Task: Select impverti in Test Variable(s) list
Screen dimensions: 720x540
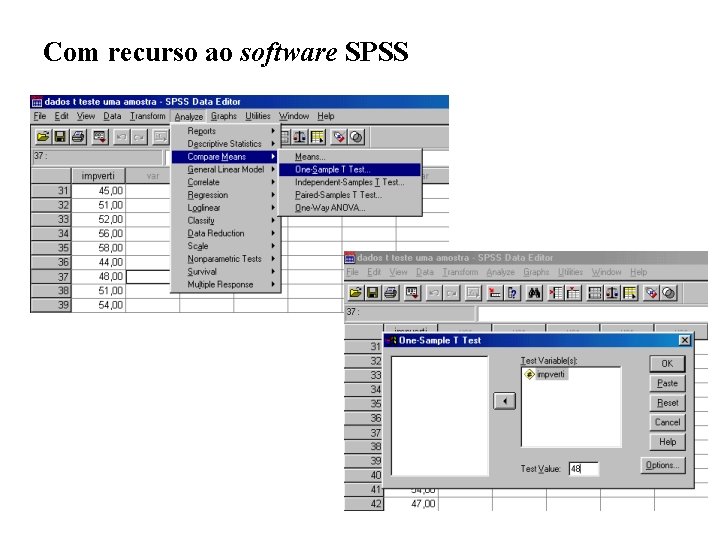Action: pyautogui.click(x=546, y=374)
